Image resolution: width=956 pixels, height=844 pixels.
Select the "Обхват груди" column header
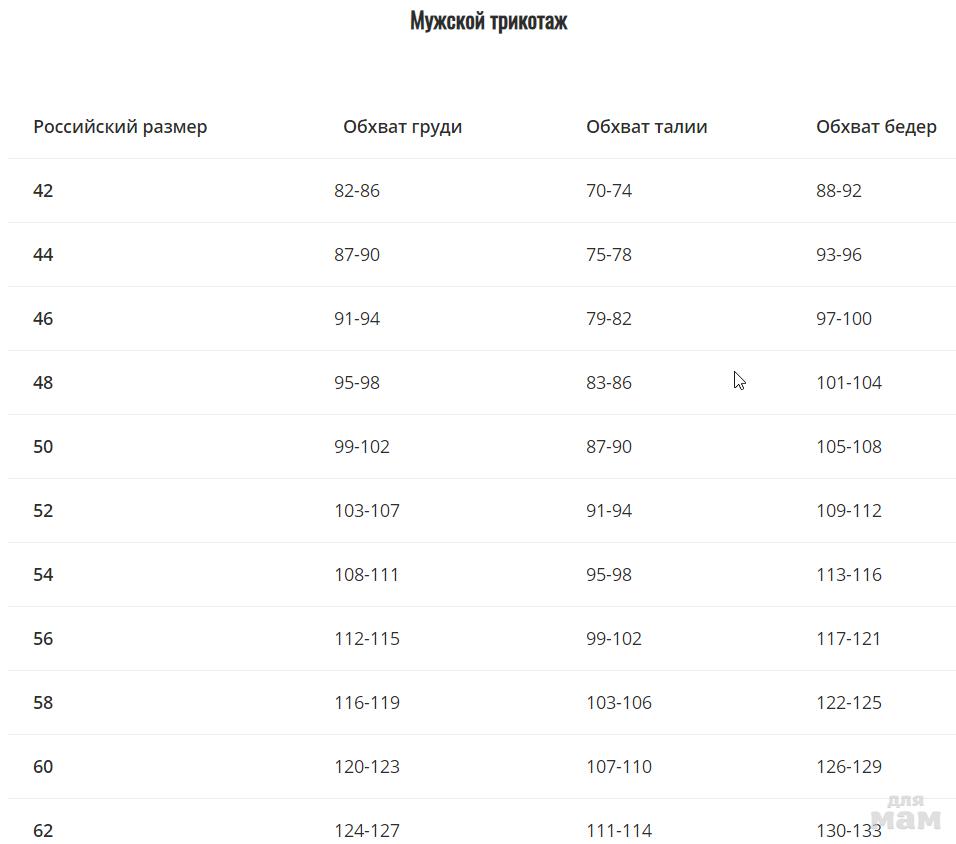[x=402, y=127]
